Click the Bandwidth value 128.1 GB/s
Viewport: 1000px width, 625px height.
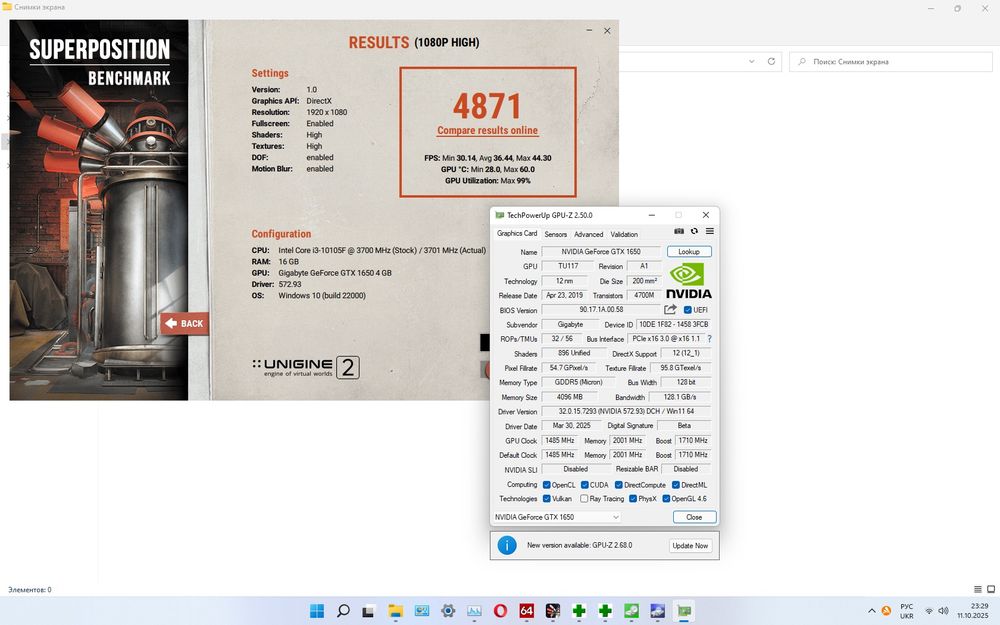pyautogui.click(x=679, y=397)
